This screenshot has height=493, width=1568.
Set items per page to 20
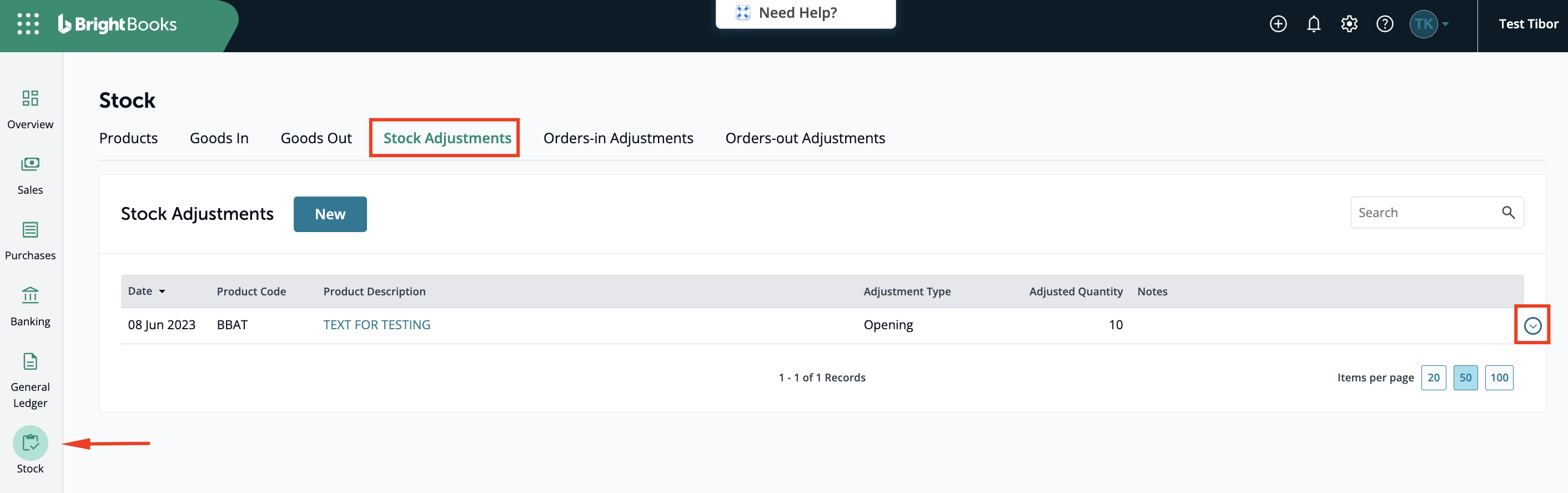(x=1434, y=378)
